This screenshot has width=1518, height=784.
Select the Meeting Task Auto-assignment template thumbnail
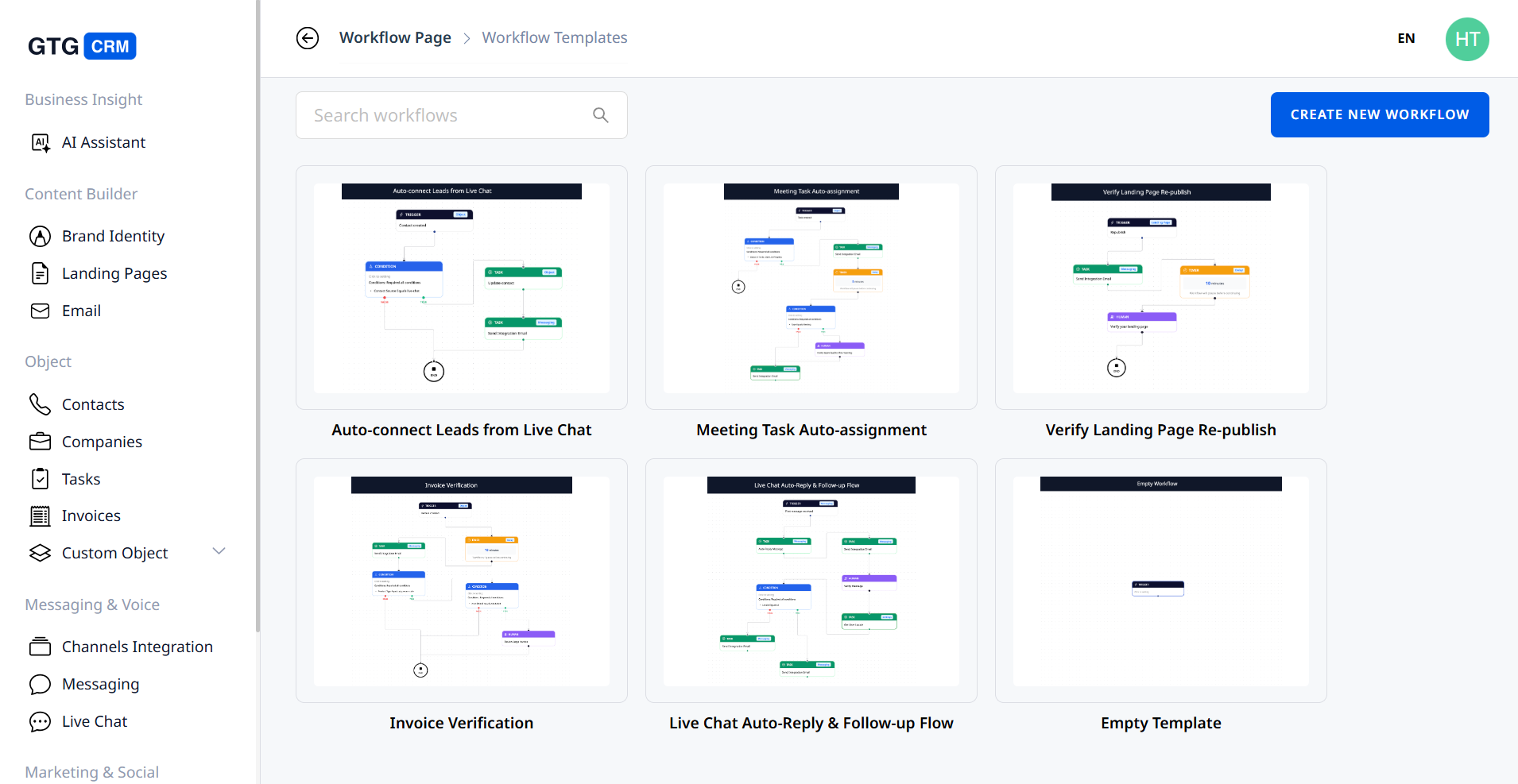coord(811,288)
